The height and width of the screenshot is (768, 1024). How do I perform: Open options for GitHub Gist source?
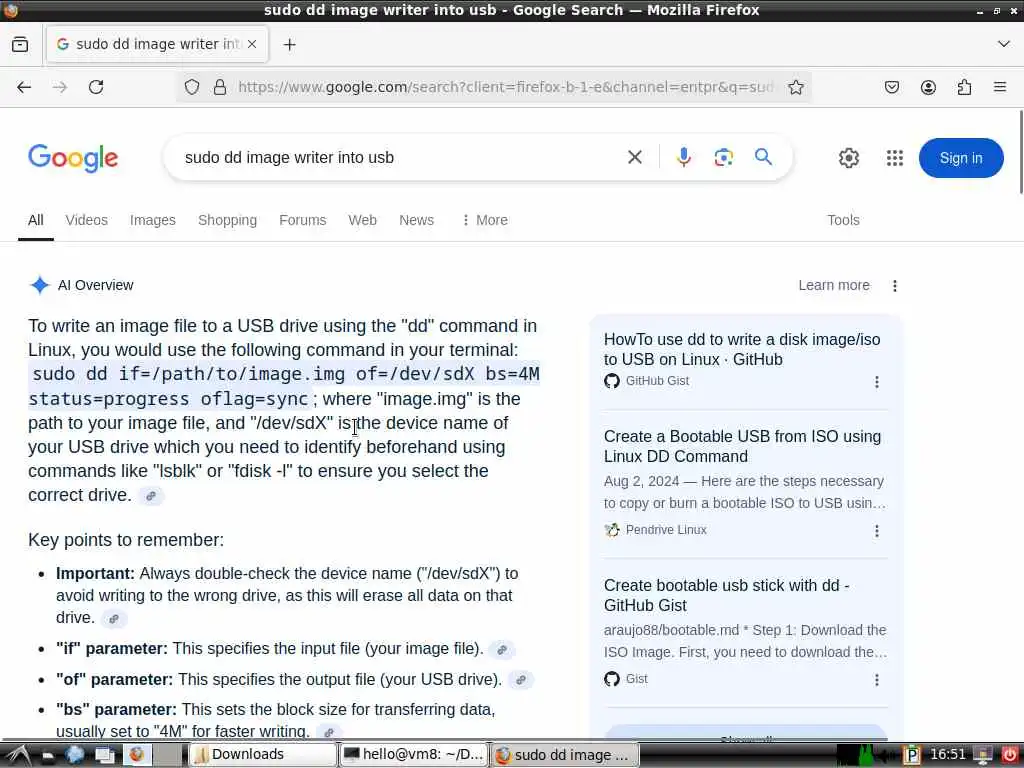[x=876, y=382]
